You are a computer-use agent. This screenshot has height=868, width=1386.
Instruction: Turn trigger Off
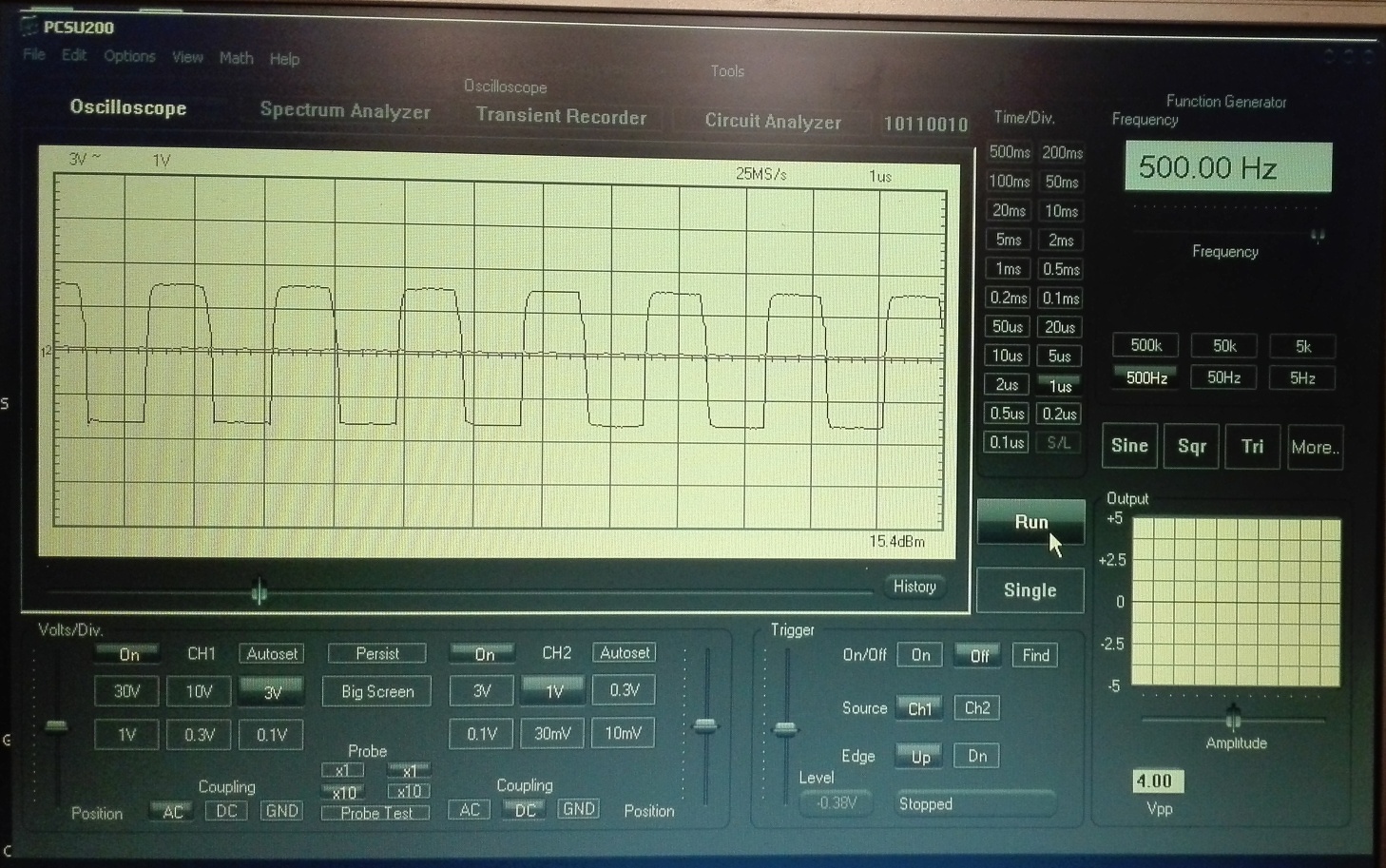click(x=979, y=656)
